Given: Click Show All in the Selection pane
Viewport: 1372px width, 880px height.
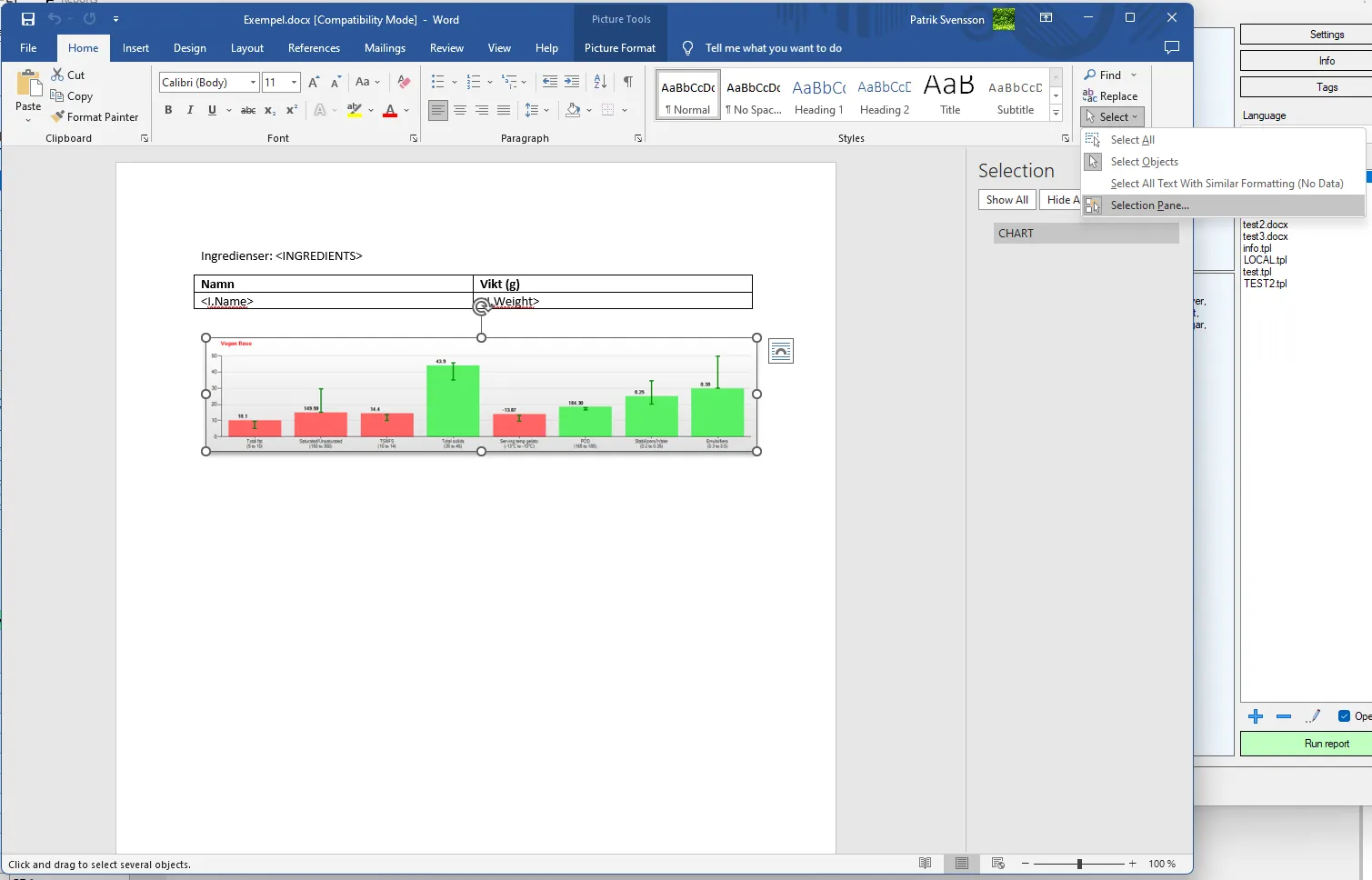Looking at the screenshot, I should click(1007, 200).
